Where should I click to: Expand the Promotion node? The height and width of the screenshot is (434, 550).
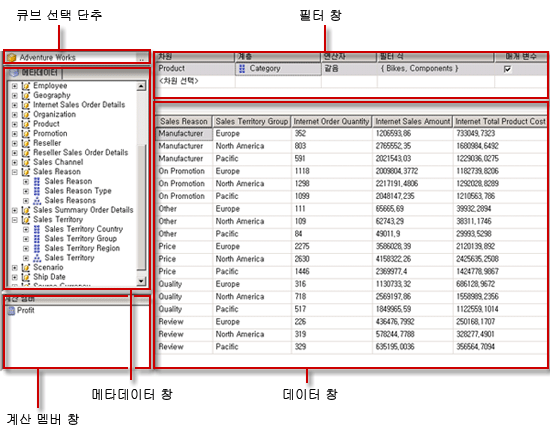coord(14,134)
